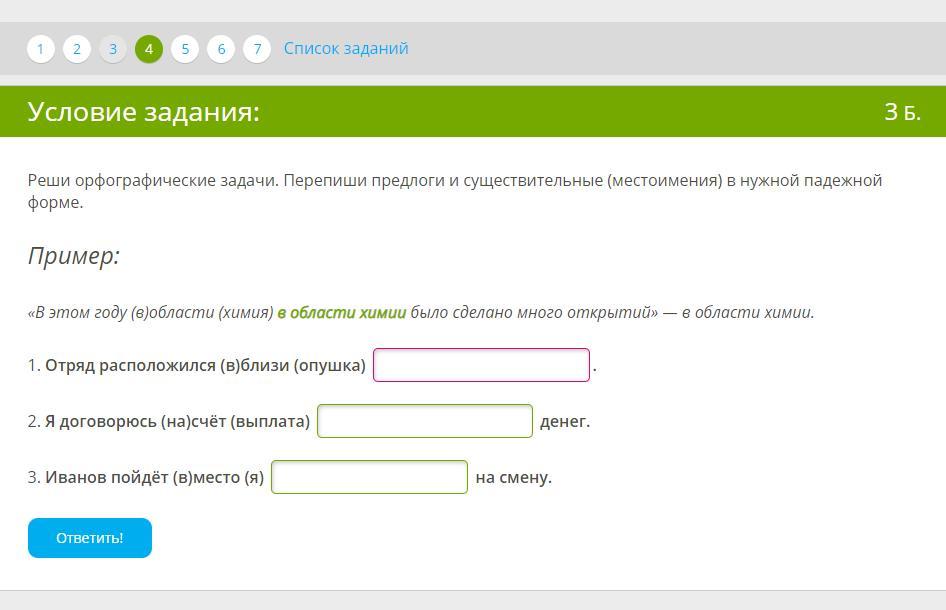Open the Список заданий link
Screen dimensions: 946x610
pyautogui.click(x=346, y=49)
